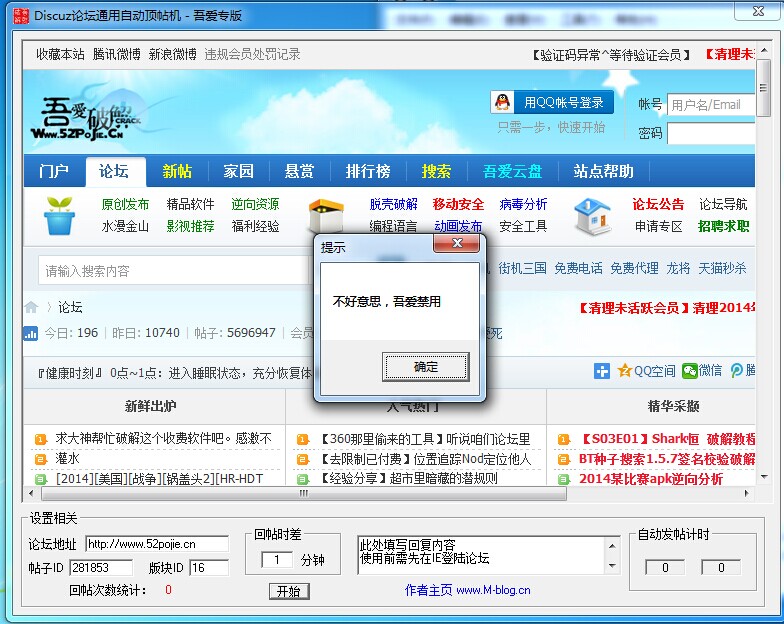Image resolution: width=784 pixels, height=624 pixels.
Task: Click the rank 1 icon beside 求大神帮忙破解
Action: click(40, 439)
